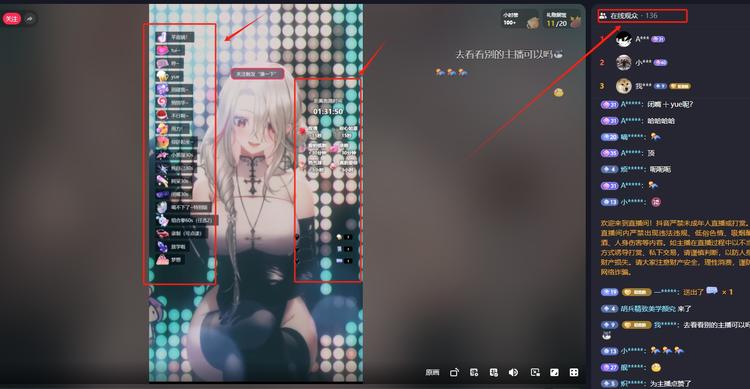Click the 关注触发 pink banner above the avatar
This screenshot has height=389, width=750.
pyautogui.click(x=257, y=74)
